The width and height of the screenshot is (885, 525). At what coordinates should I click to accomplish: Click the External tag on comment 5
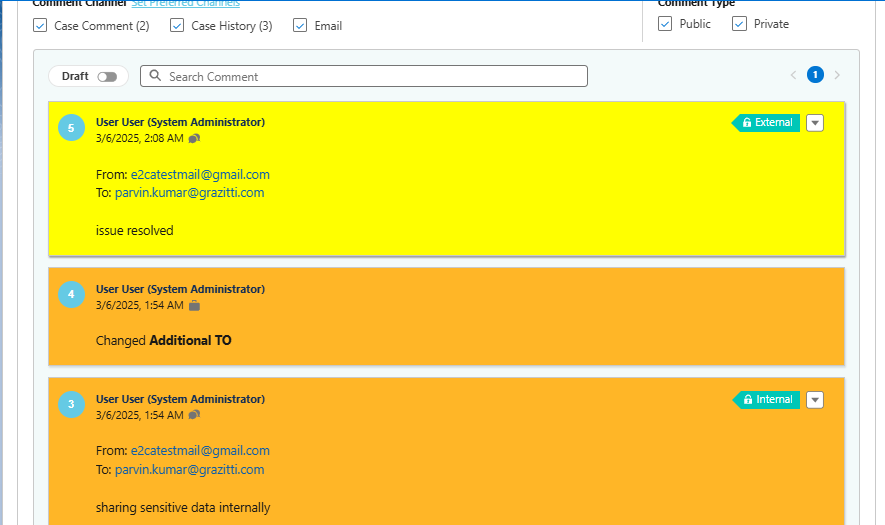(766, 122)
